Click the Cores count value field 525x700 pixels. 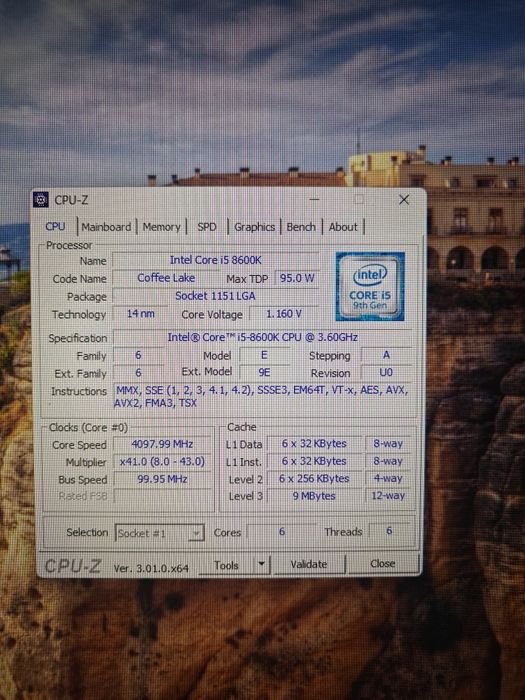click(282, 531)
